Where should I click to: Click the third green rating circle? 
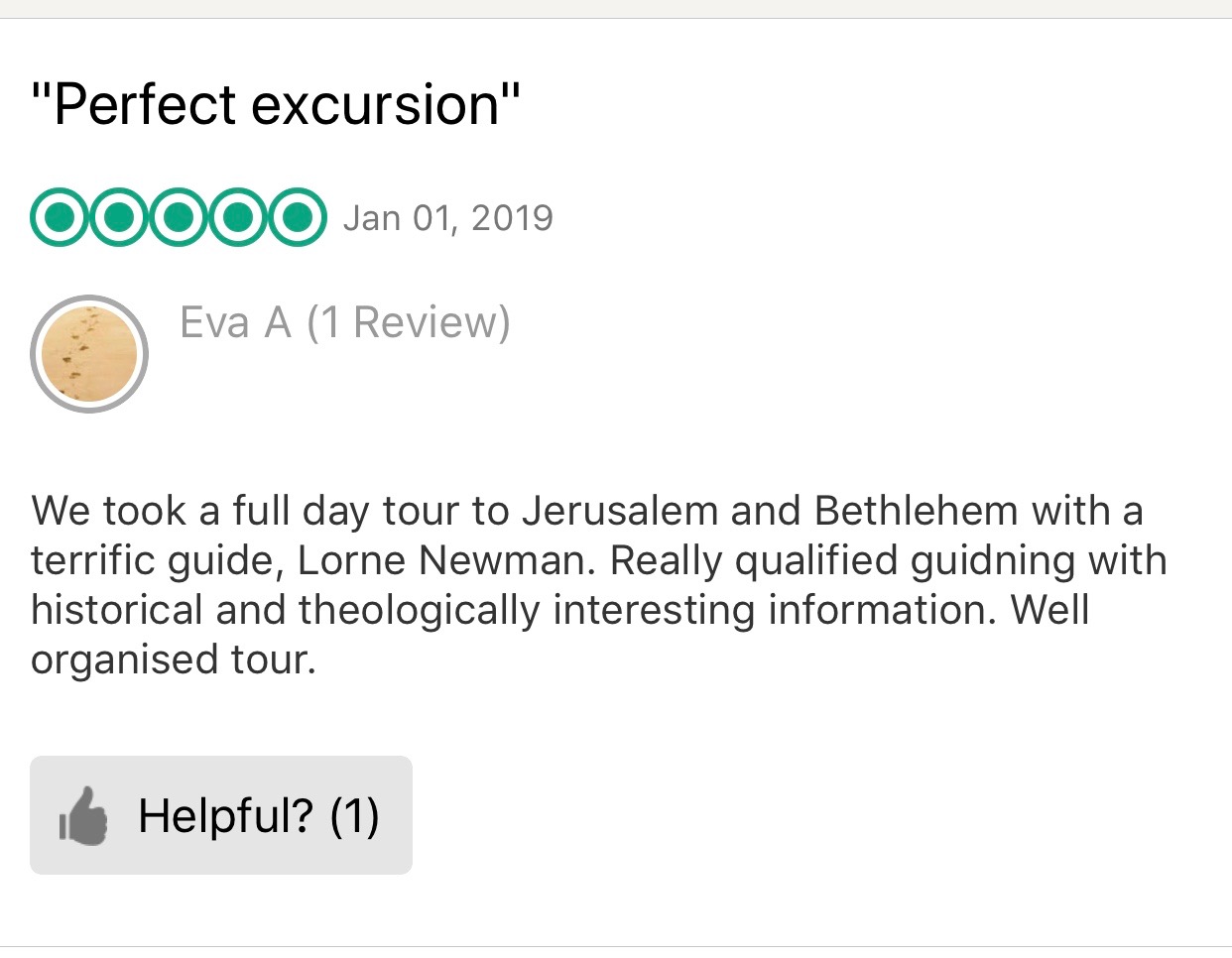click(x=179, y=216)
